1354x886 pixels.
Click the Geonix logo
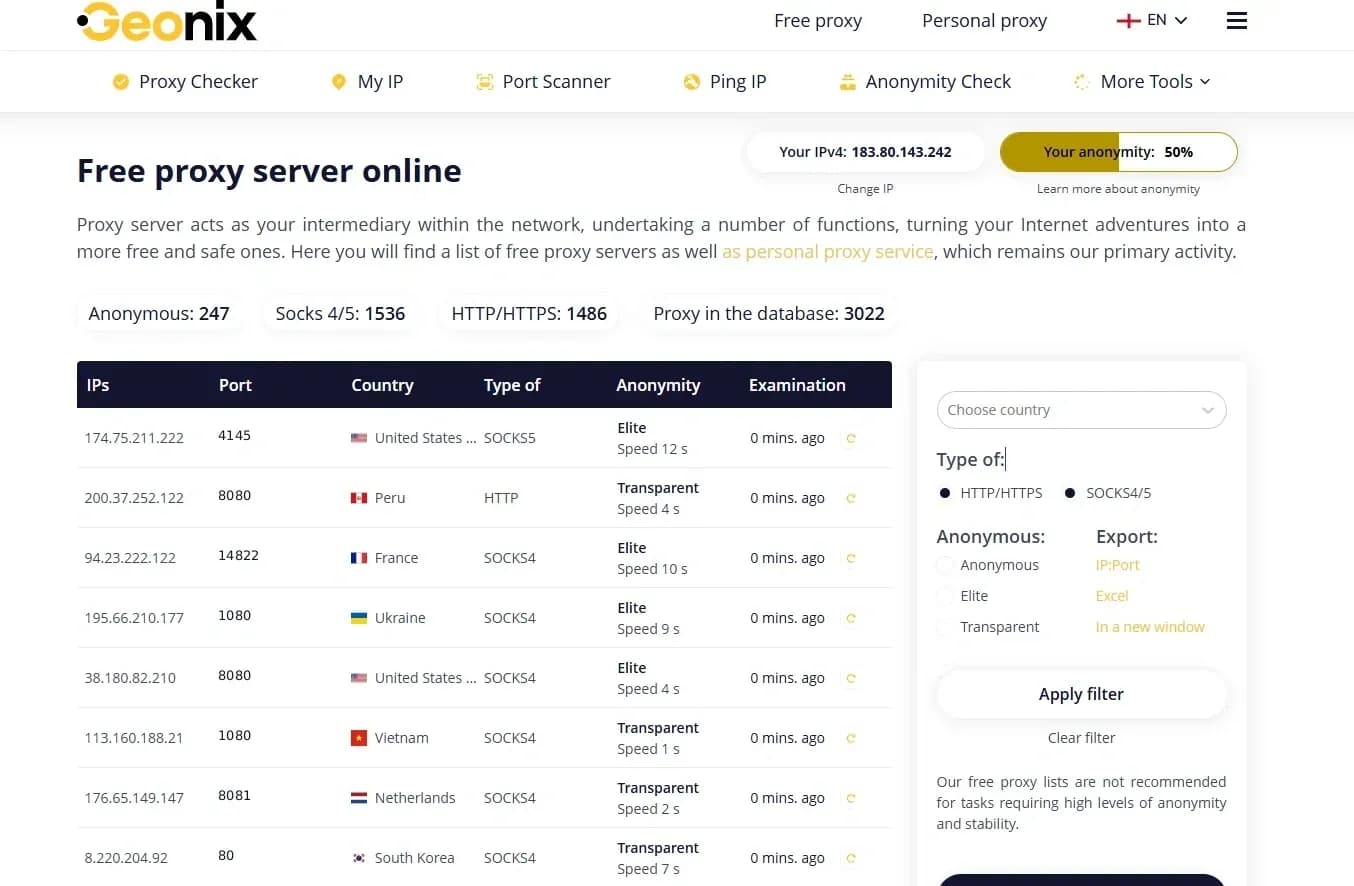click(167, 20)
